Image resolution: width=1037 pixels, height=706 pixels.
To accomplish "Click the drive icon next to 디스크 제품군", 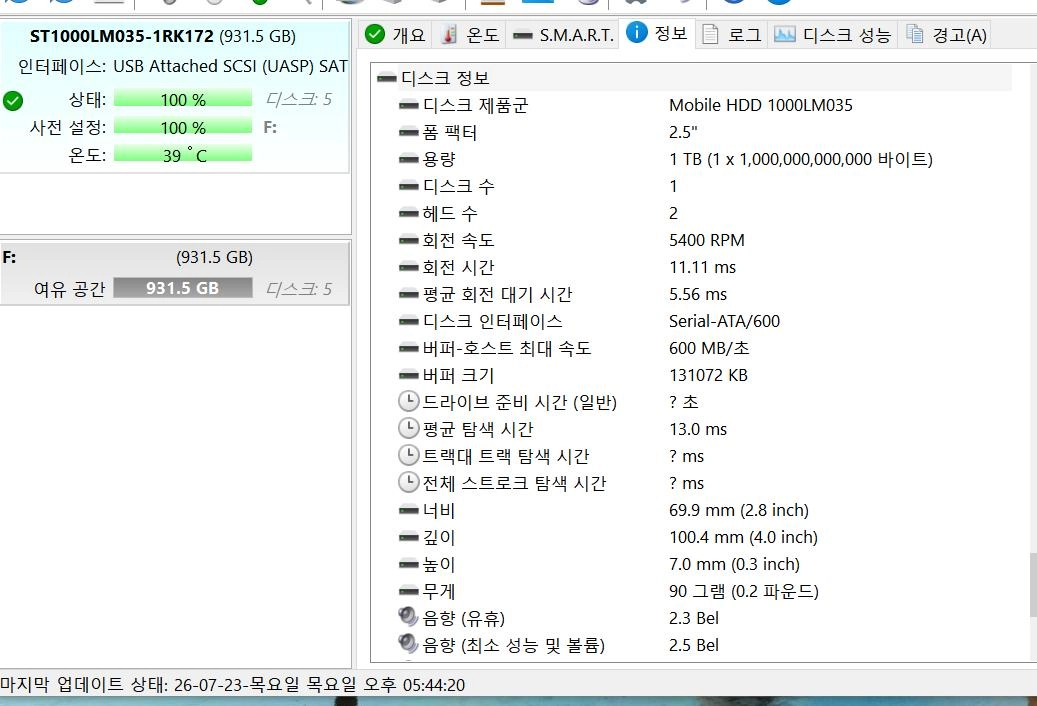I will click(408, 105).
